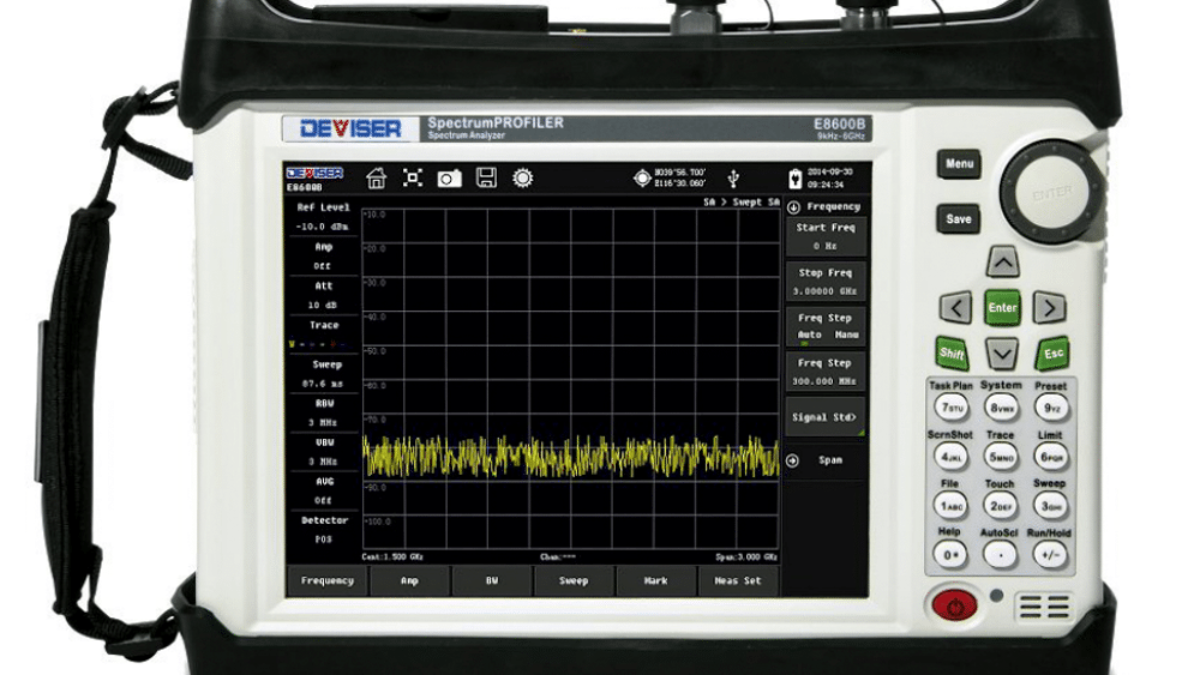Hit the 4 ScrnShot key

coord(951,457)
